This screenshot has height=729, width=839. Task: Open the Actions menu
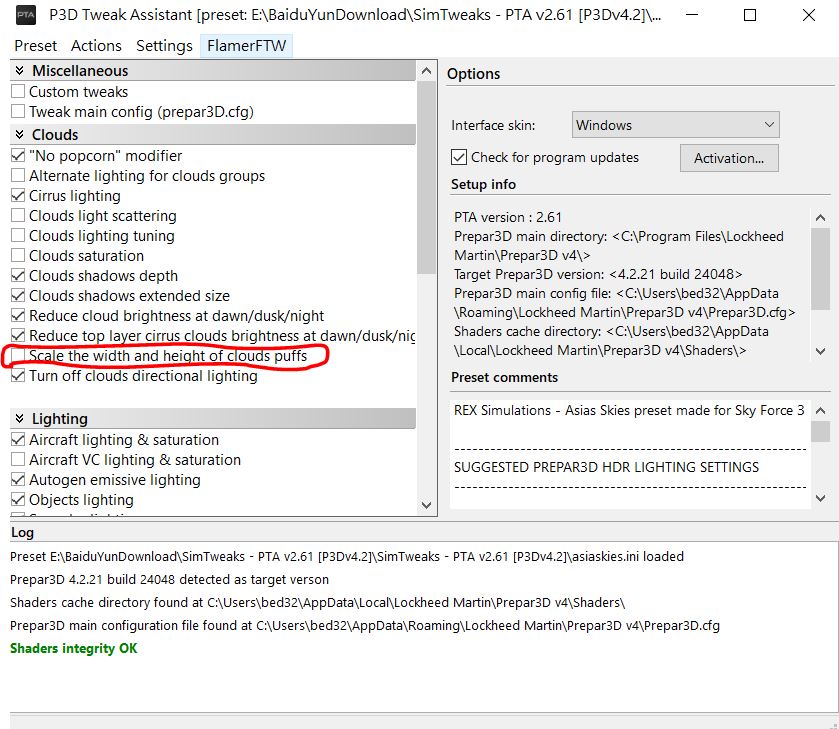pyautogui.click(x=96, y=46)
